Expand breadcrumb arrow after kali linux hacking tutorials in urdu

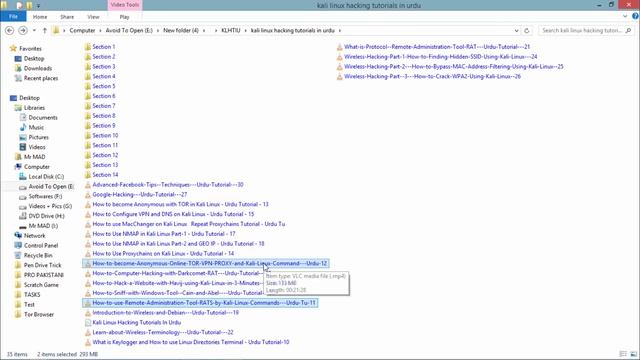pyautogui.click(x=340, y=31)
